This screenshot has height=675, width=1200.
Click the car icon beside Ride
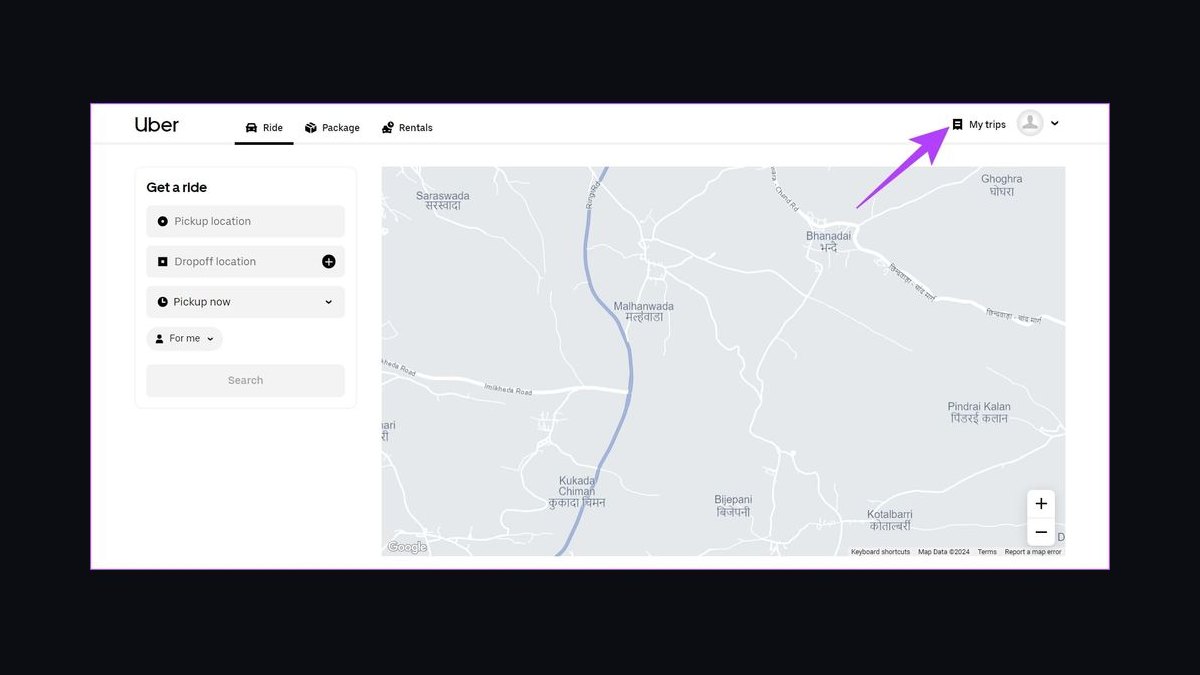pyautogui.click(x=251, y=128)
